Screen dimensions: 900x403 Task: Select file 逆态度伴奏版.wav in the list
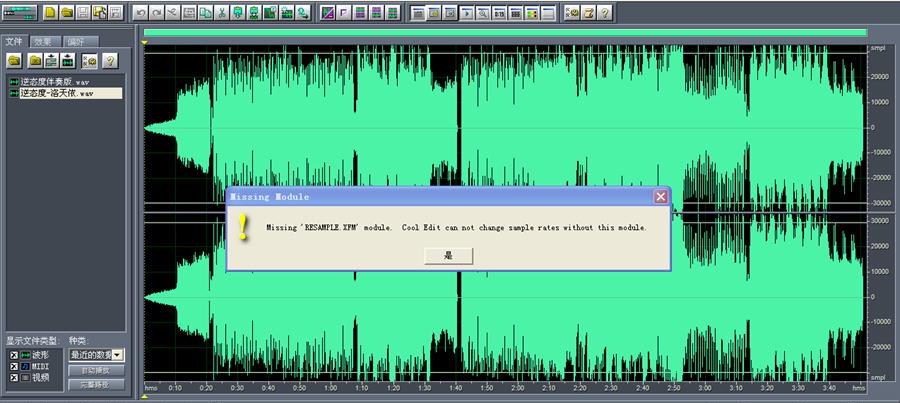click(x=55, y=82)
